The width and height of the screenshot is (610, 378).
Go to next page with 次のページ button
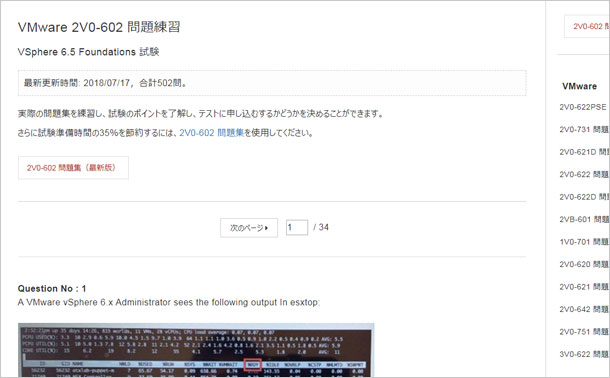tap(249, 228)
